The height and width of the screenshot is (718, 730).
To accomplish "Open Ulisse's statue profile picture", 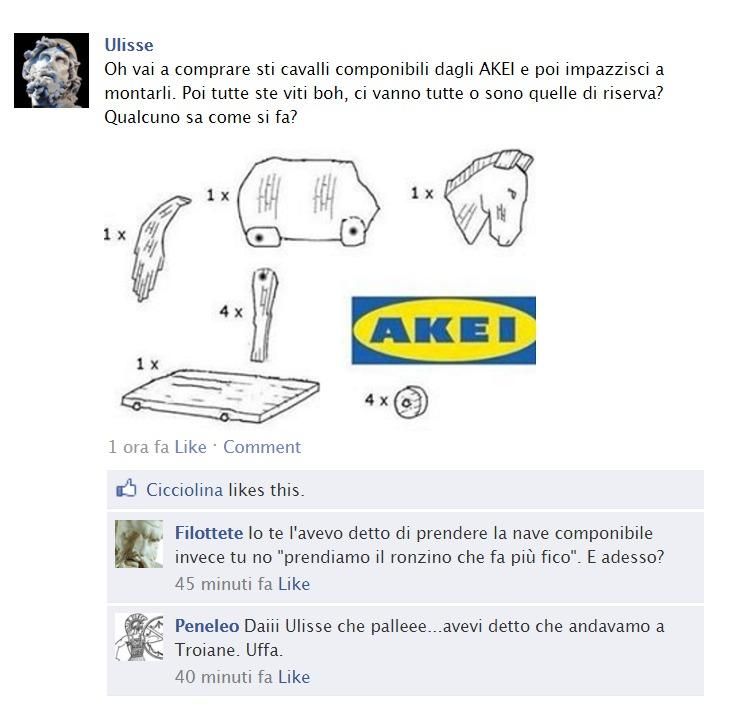I will coord(51,70).
